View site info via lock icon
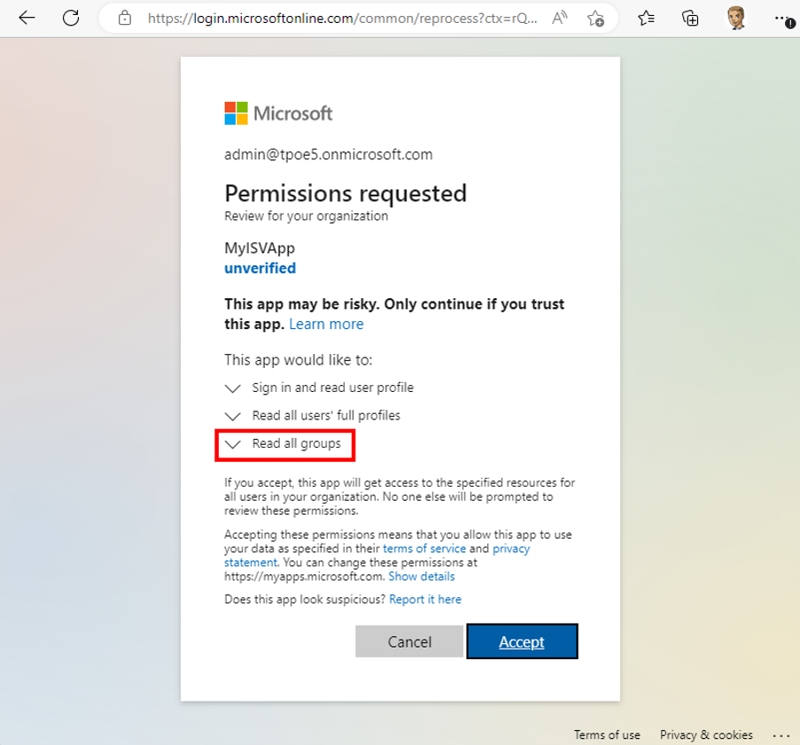Viewport: 800px width, 745px height. pos(125,18)
